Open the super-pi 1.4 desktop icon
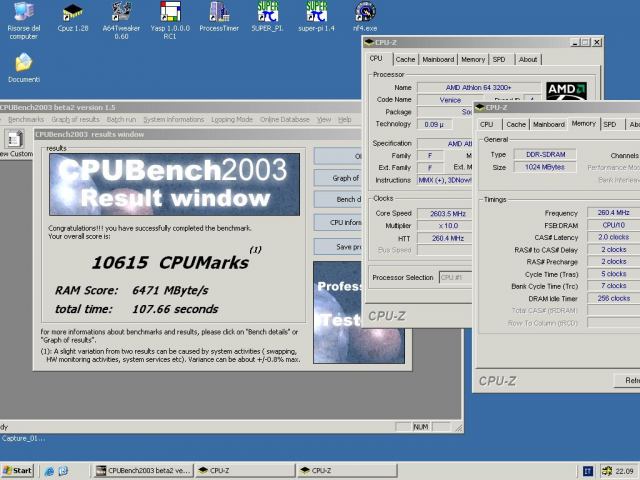640x480 pixels. [316, 17]
